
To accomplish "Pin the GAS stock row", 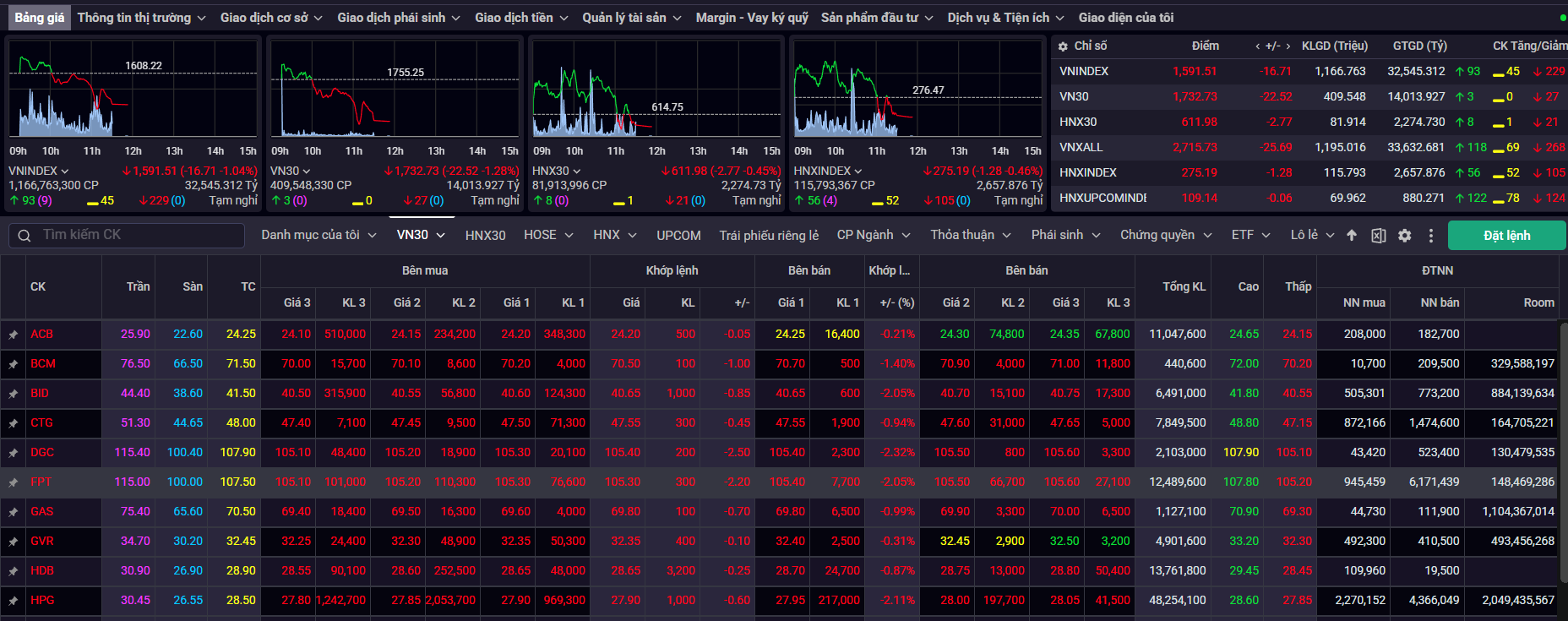I will (x=13, y=512).
